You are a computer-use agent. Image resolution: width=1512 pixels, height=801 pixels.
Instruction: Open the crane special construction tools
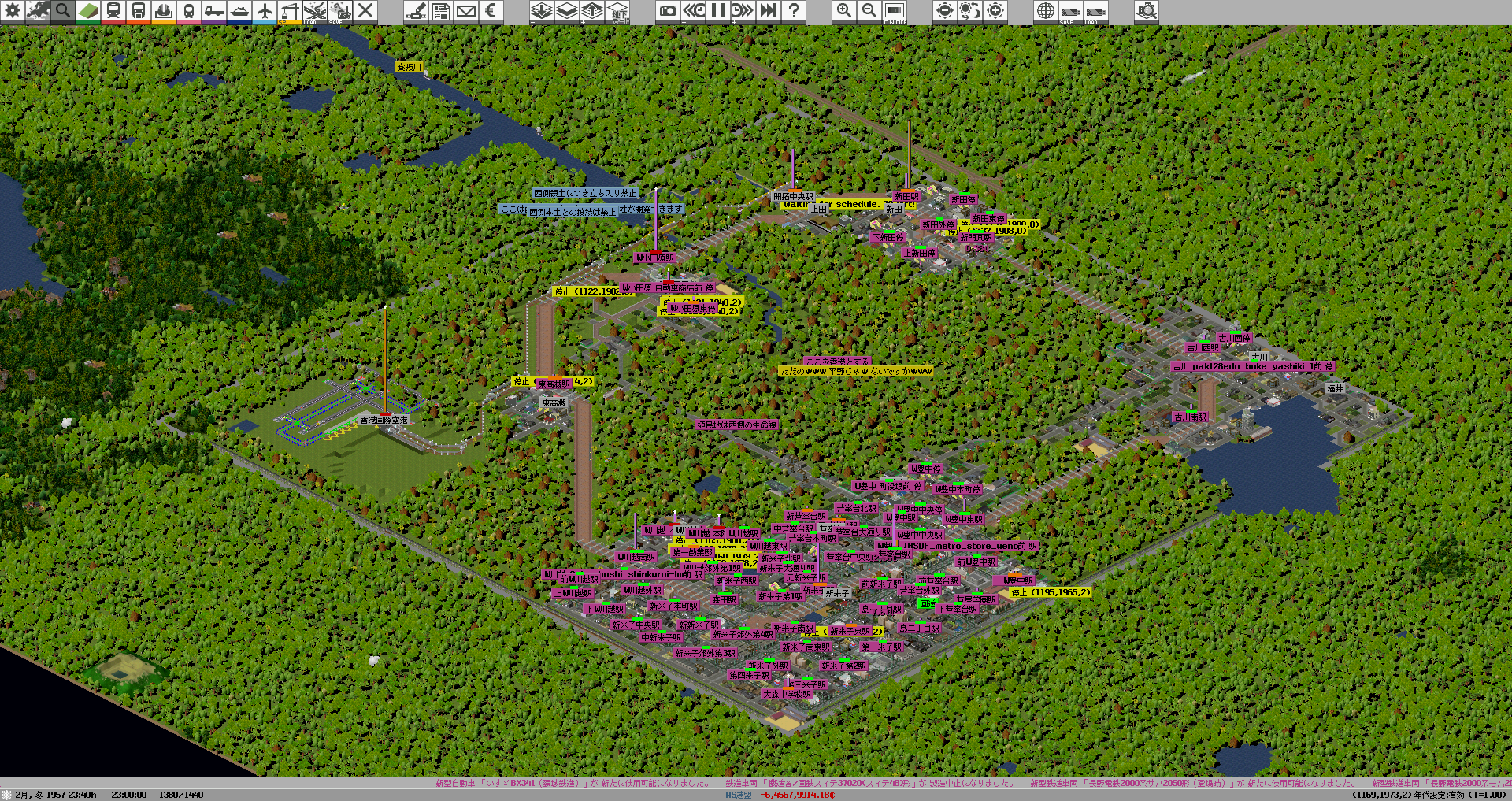click(x=290, y=11)
